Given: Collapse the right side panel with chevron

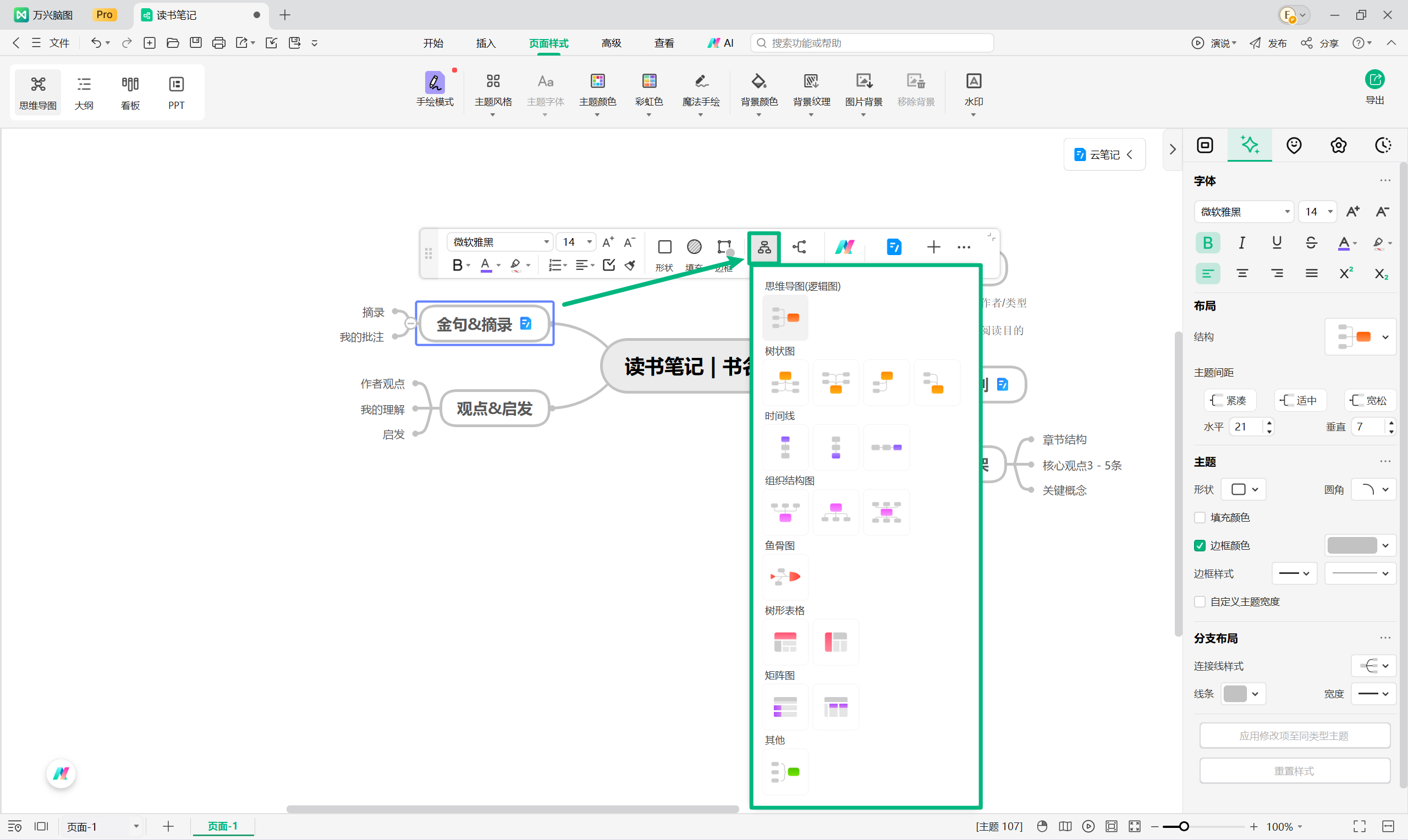Looking at the screenshot, I should tap(1172, 149).
